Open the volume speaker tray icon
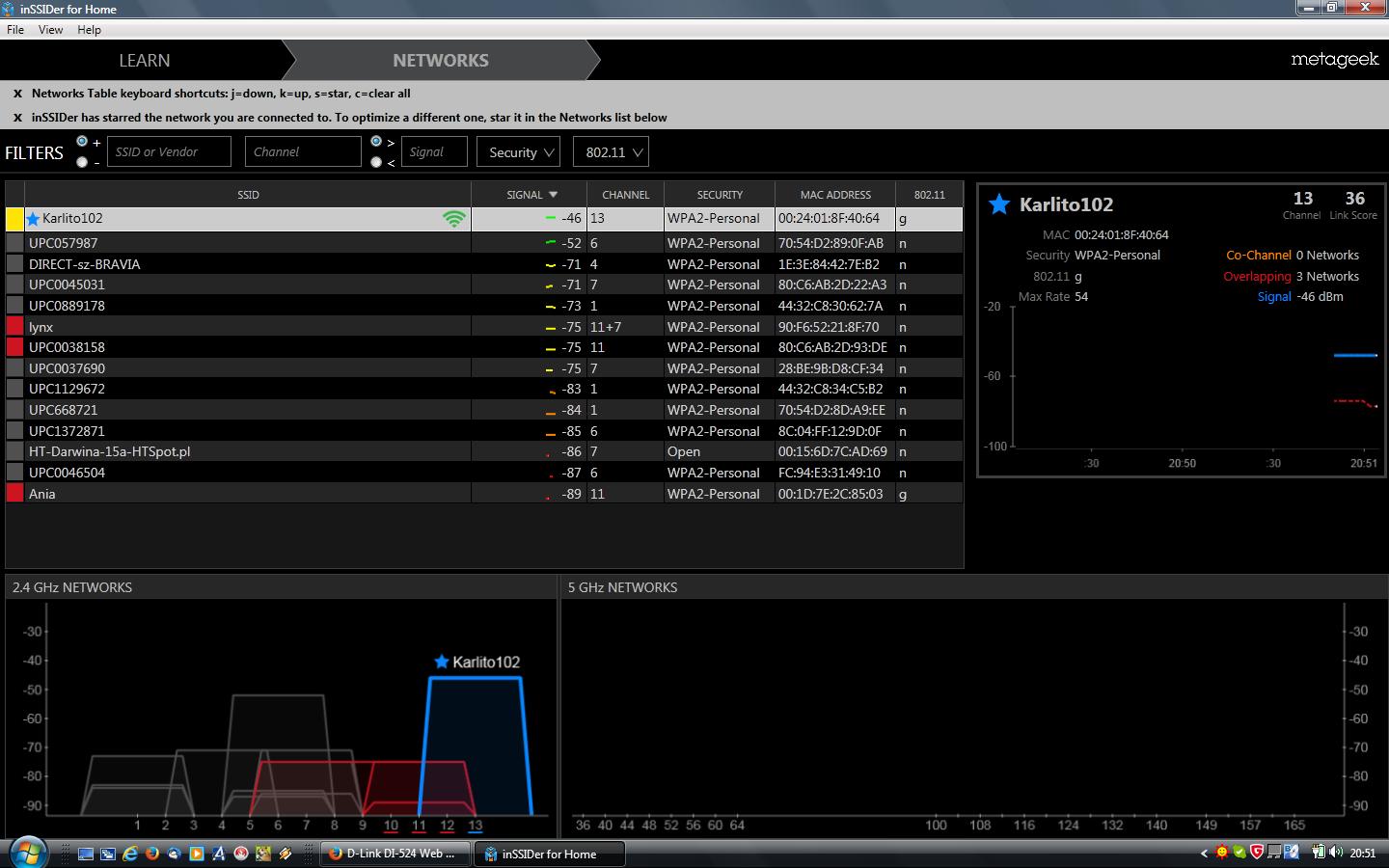 (x=1336, y=853)
